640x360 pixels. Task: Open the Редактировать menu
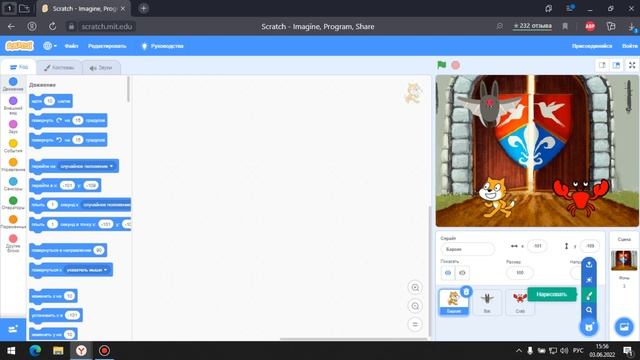click(x=107, y=46)
